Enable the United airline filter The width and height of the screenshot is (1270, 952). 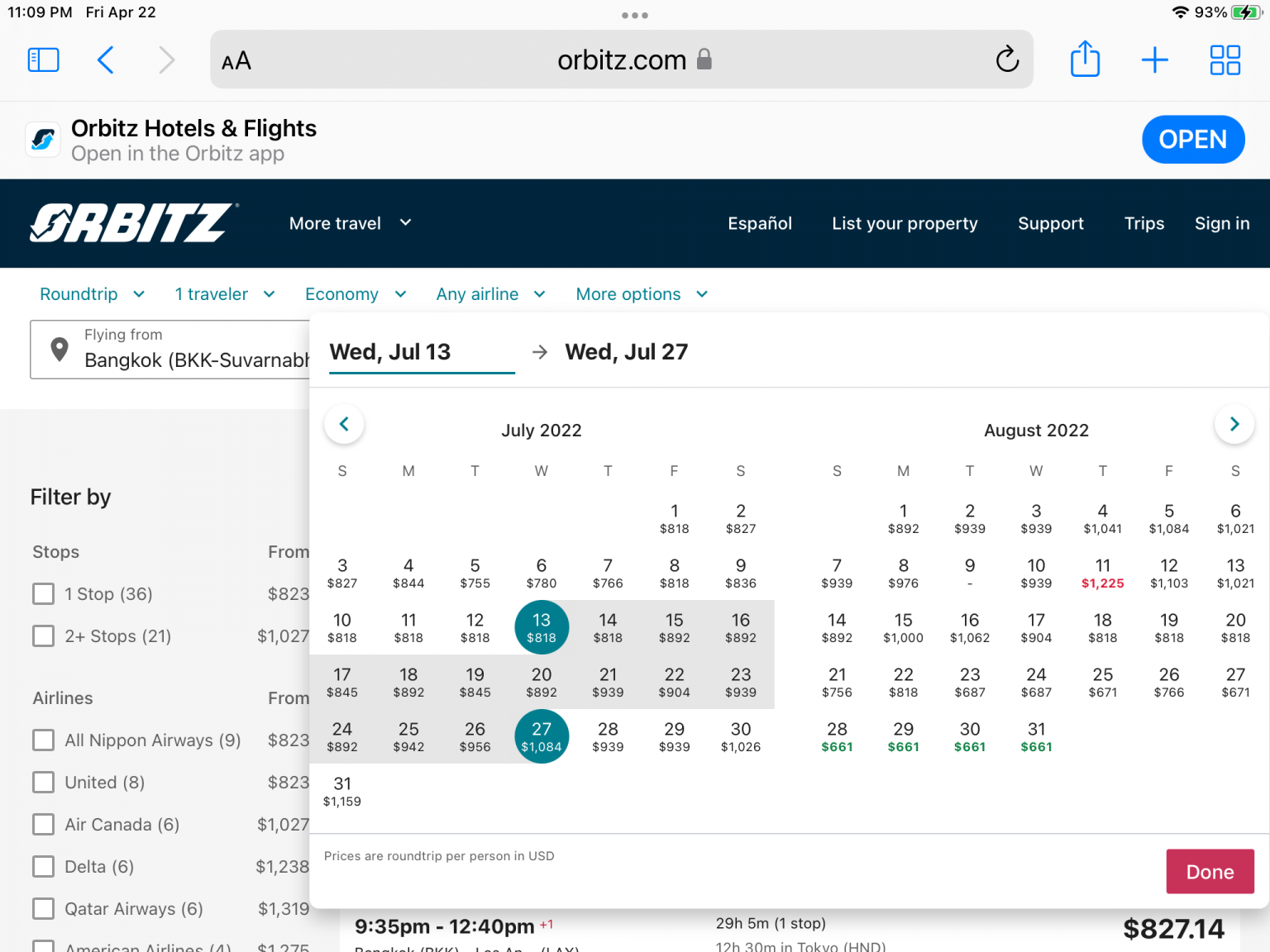[44, 783]
